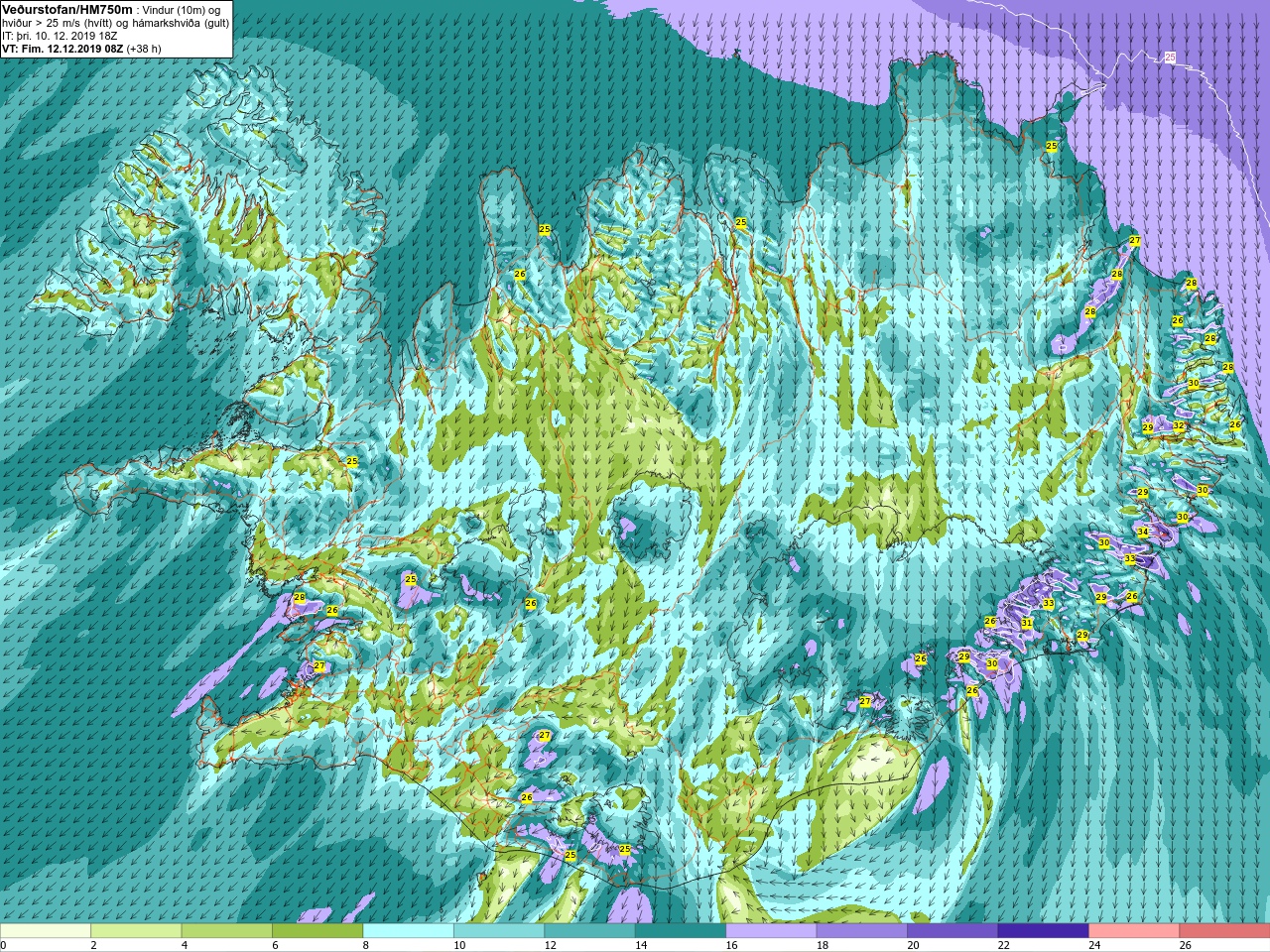Click the '(+38 h)' forecast offset text

(x=144, y=48)
